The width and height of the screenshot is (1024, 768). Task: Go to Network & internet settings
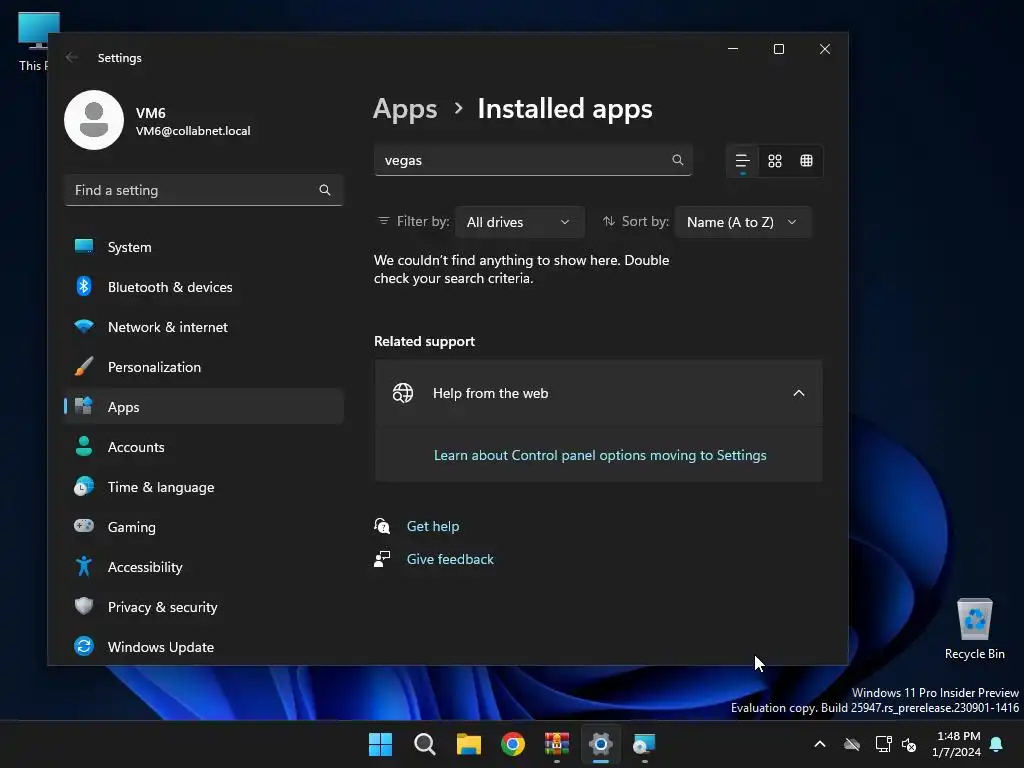204,327
